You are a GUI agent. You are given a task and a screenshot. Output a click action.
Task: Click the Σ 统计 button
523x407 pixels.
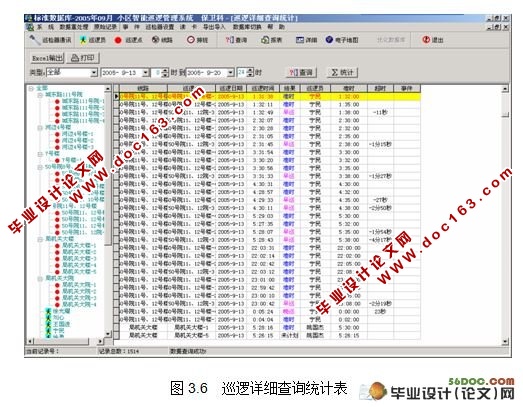point(342,72)
